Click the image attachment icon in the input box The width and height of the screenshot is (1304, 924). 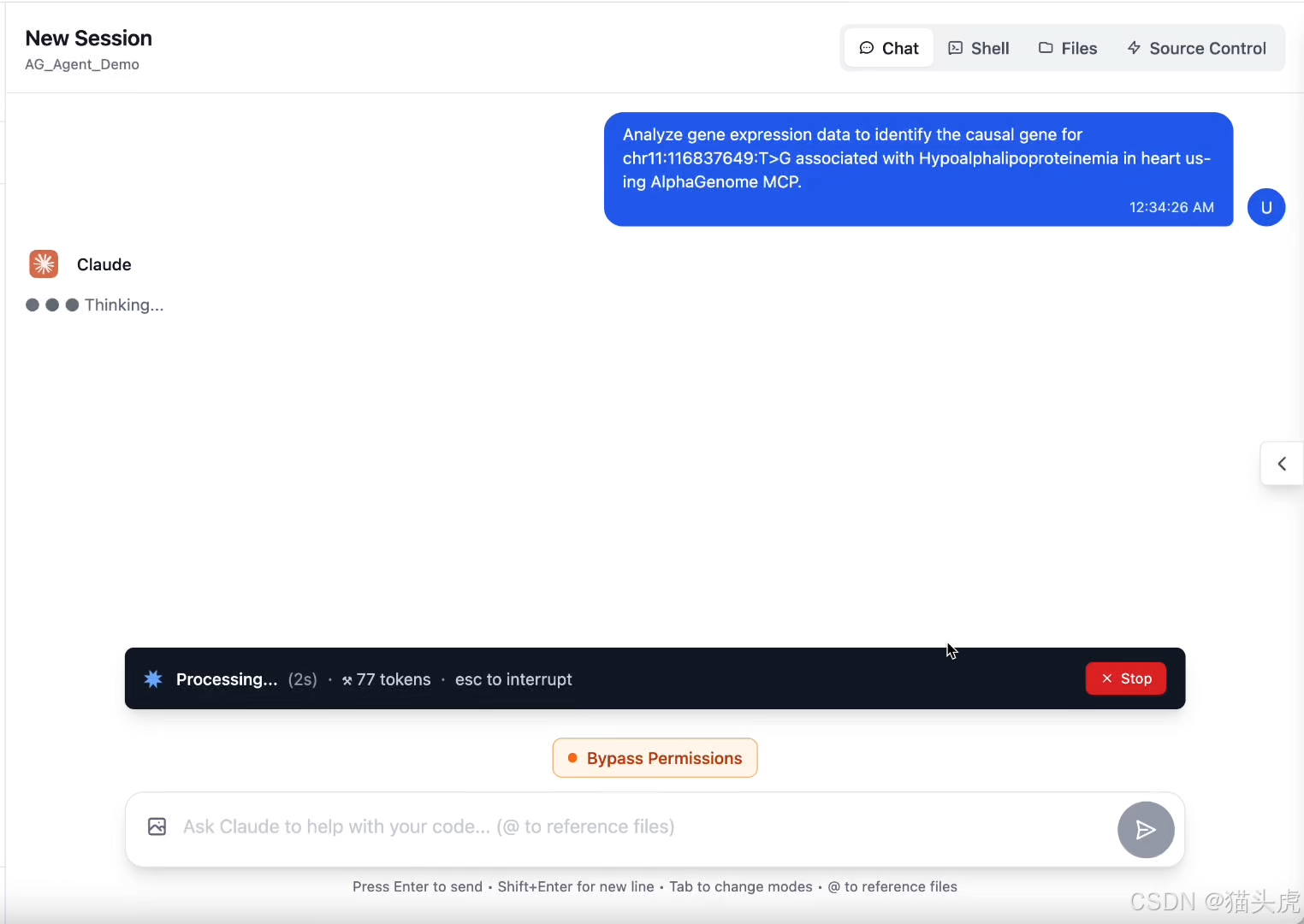click(x=157, y=826)
